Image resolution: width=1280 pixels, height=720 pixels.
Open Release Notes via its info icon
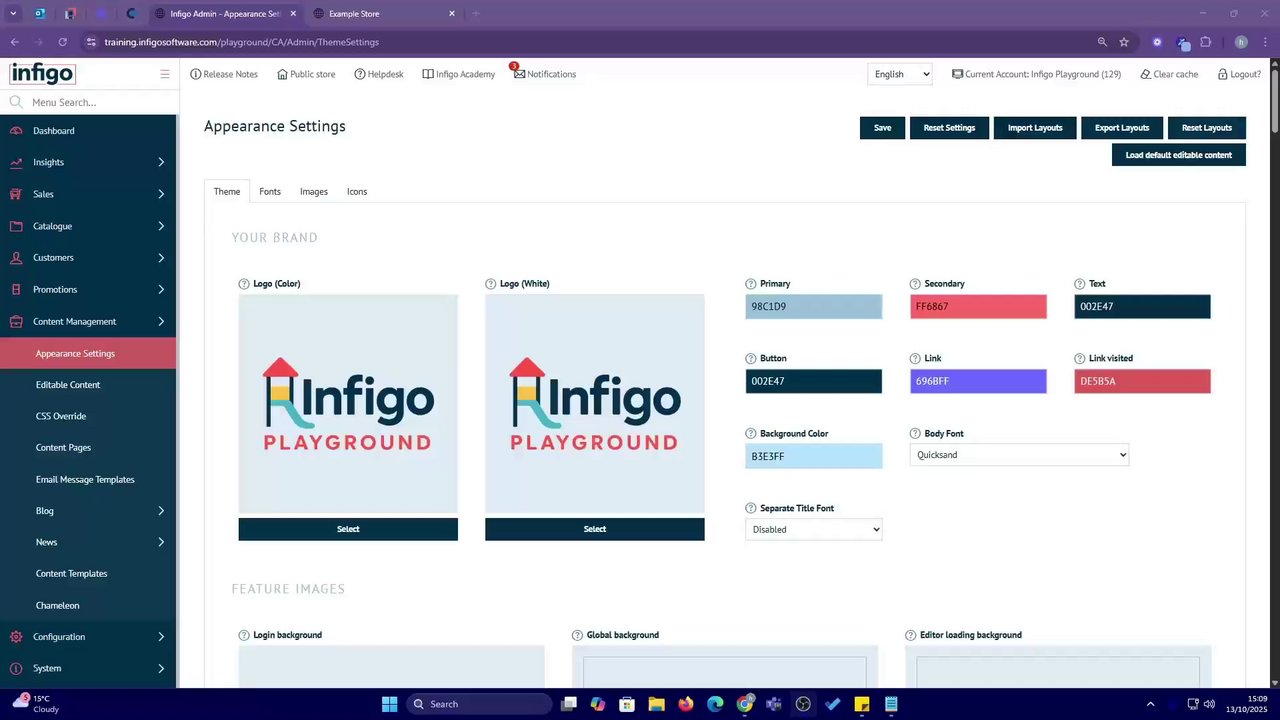[x=195, y=74]
